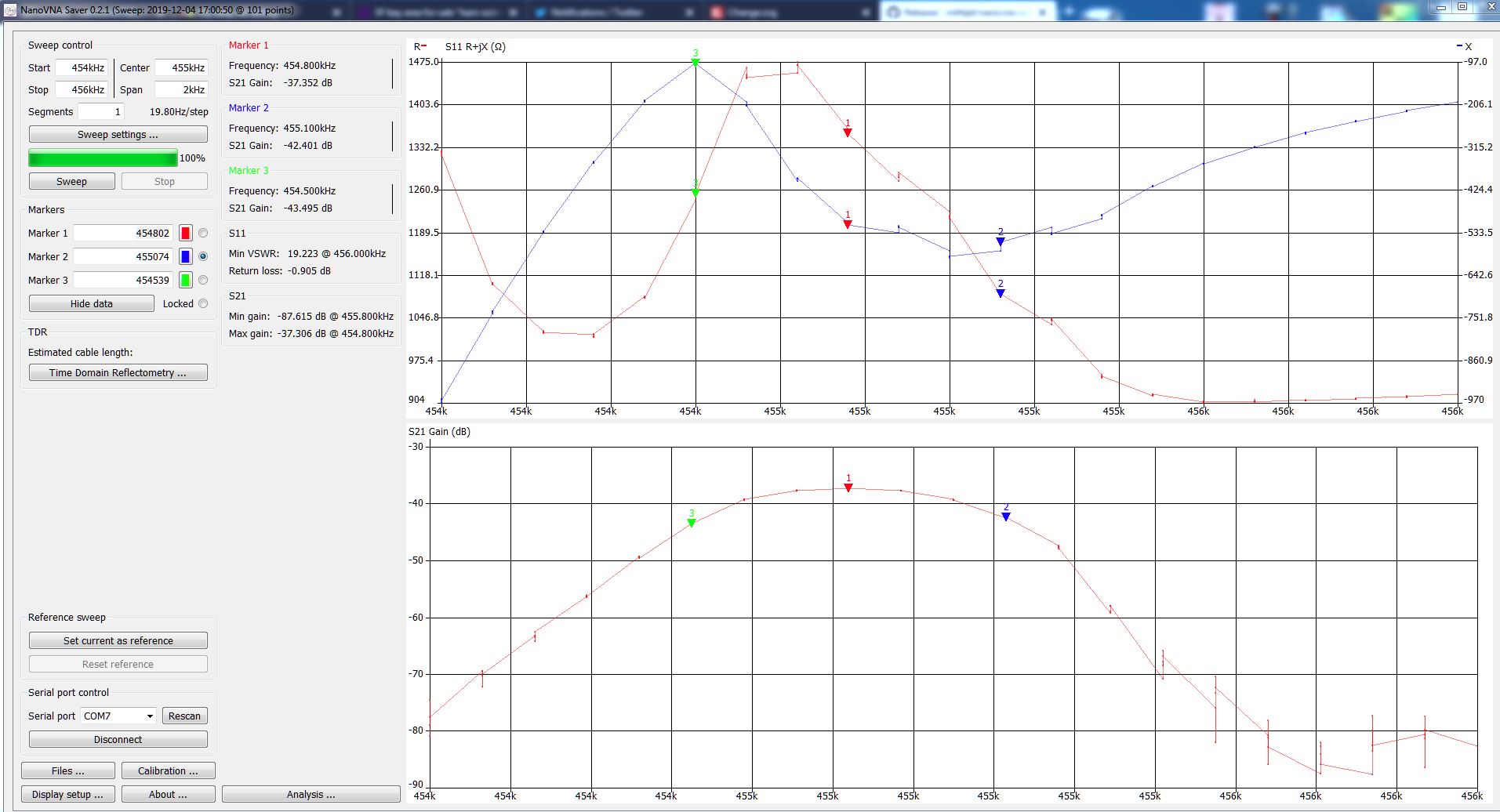This screenshot has width=1500, height=812.
Task: Enable the Locked radio option
Action: [203, 303]
